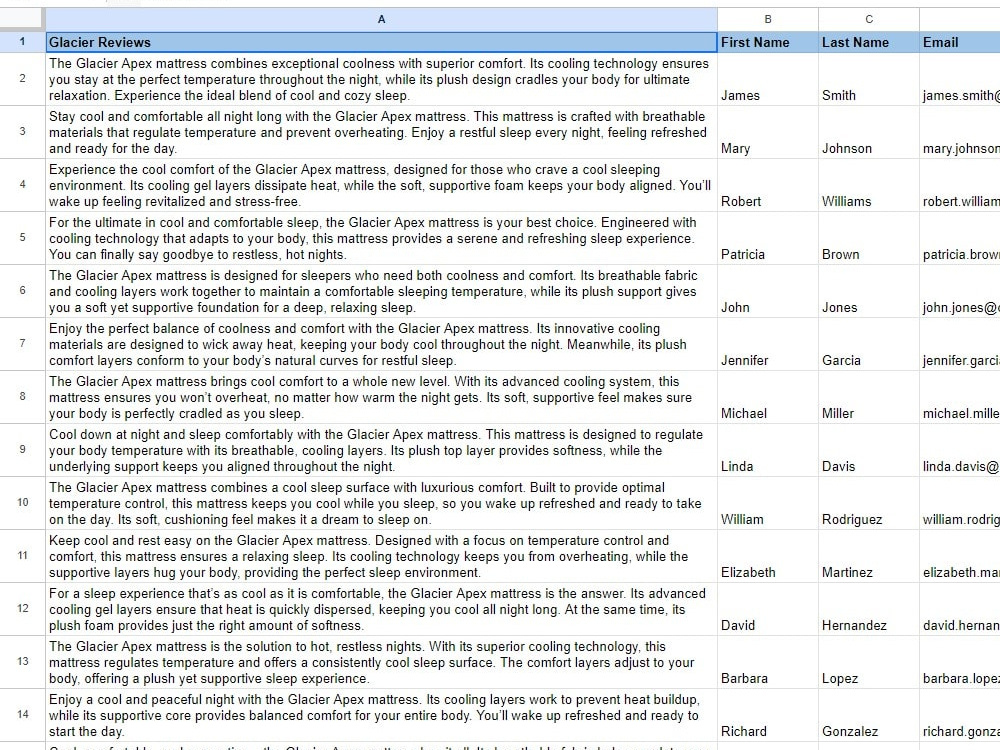Click the last name cell 'Lopez'

(869, 661)
